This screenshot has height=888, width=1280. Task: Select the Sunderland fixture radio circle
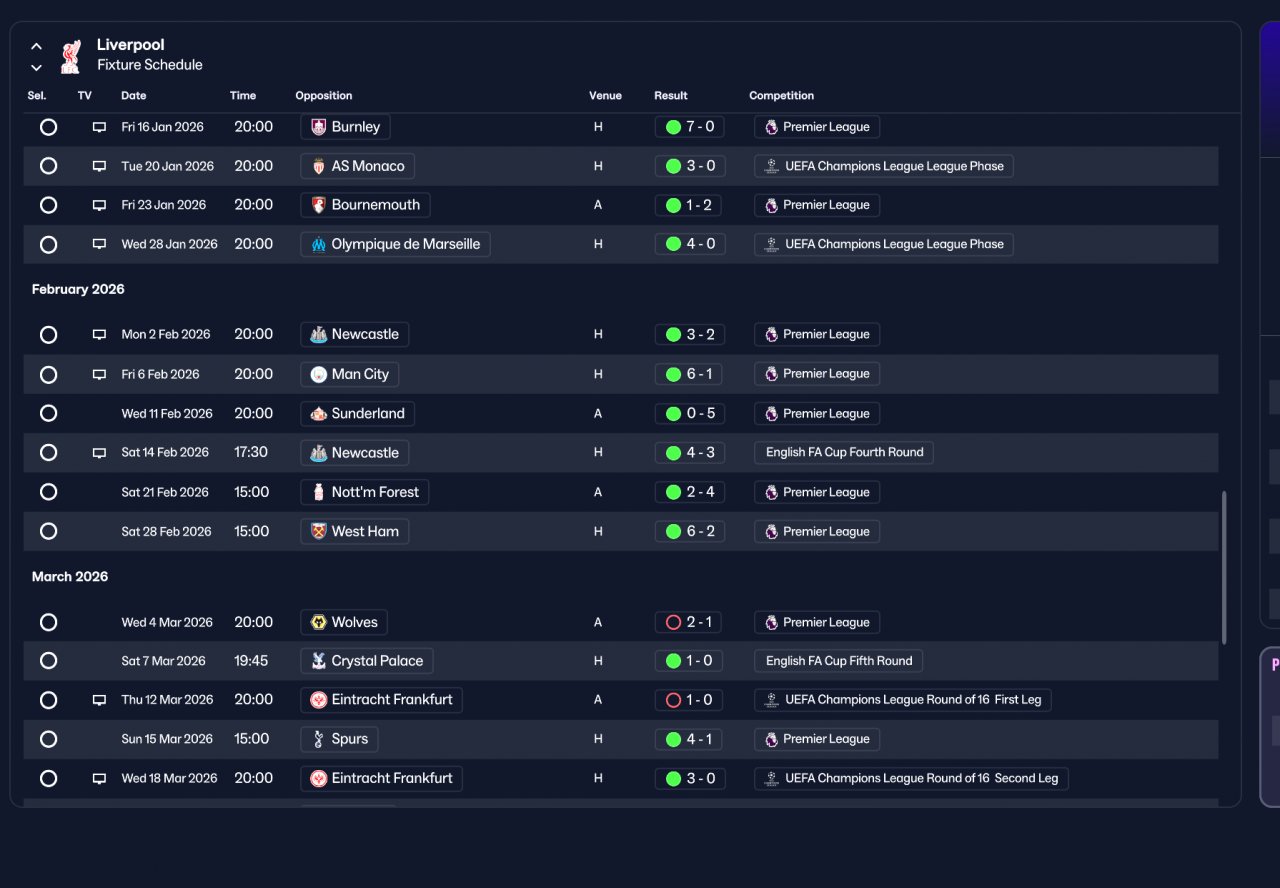48,413
